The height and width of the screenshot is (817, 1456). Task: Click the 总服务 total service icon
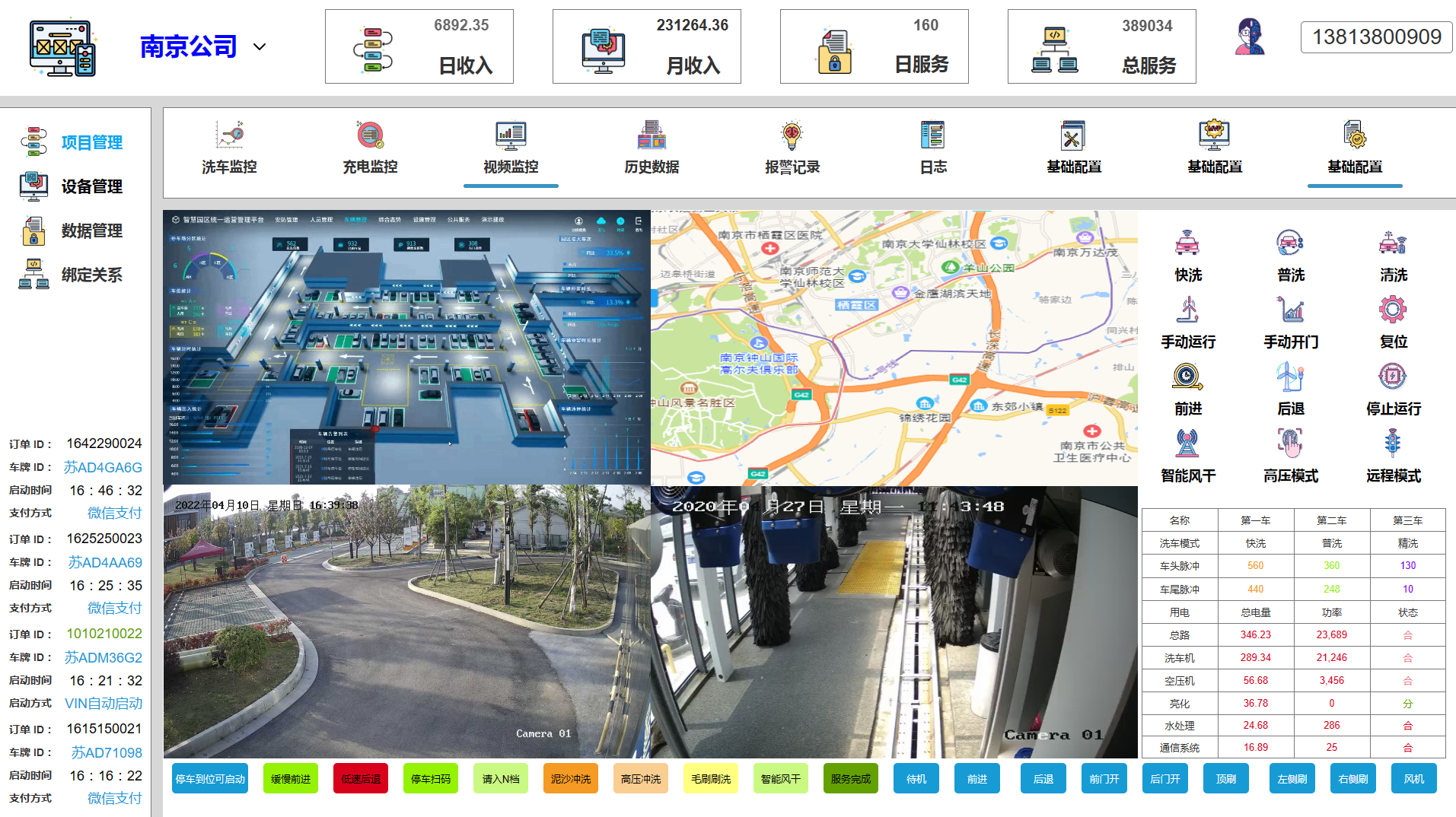coord(1055,49)
